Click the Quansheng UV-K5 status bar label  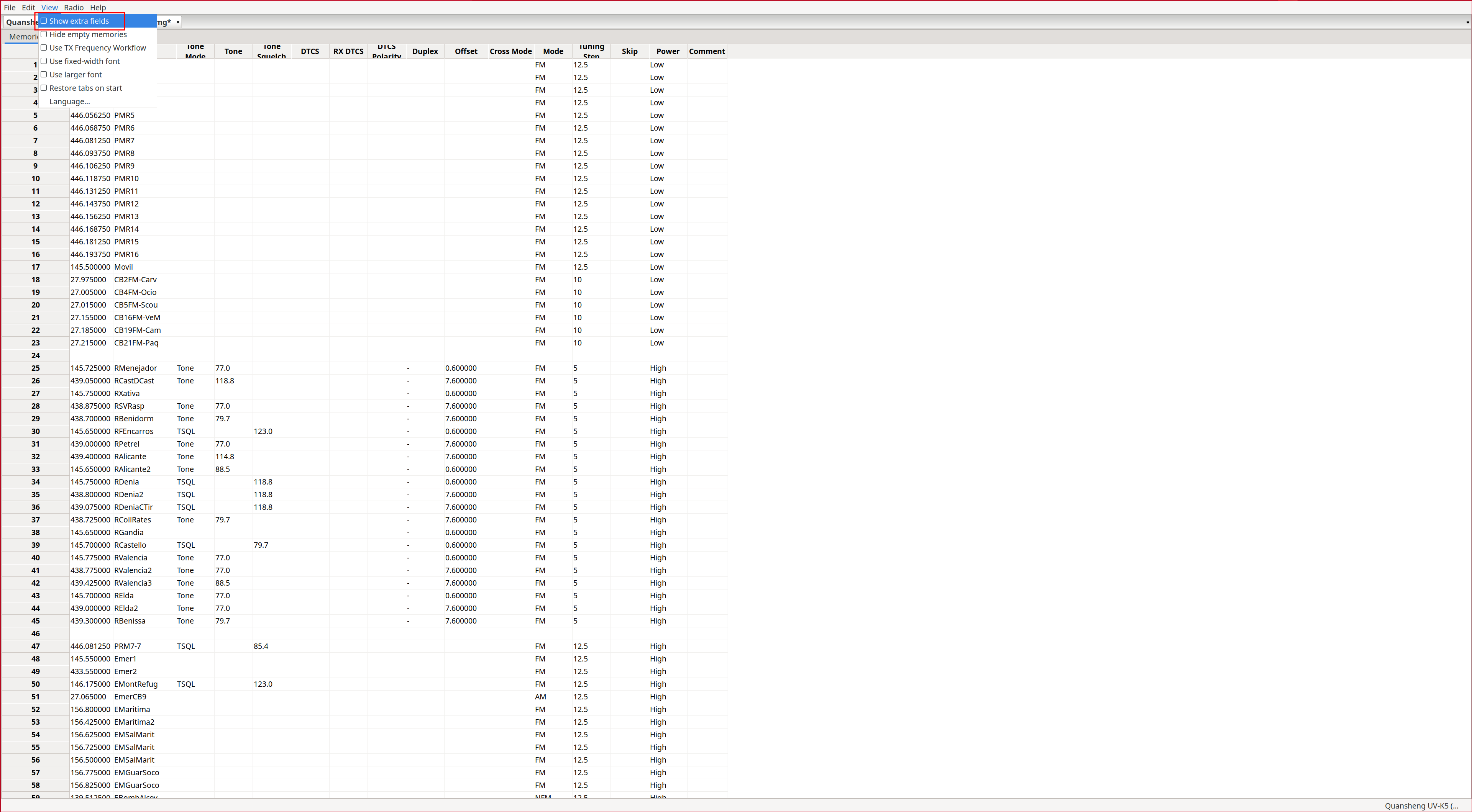(x=1421, y=806)
